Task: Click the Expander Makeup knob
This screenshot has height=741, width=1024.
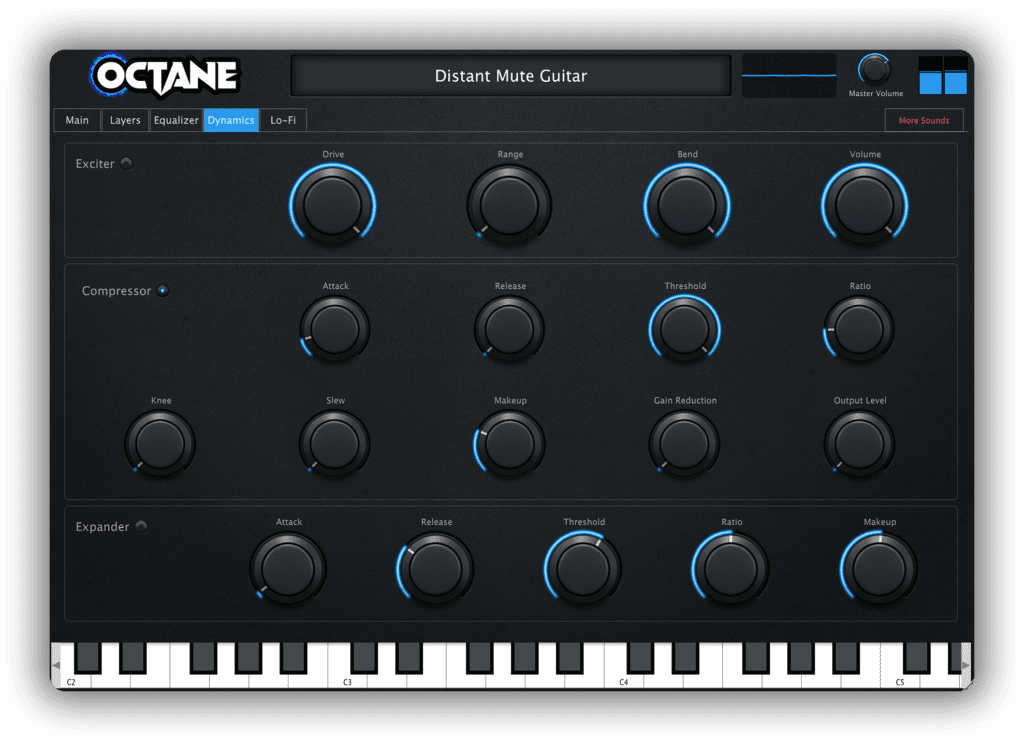Action: 878,568
